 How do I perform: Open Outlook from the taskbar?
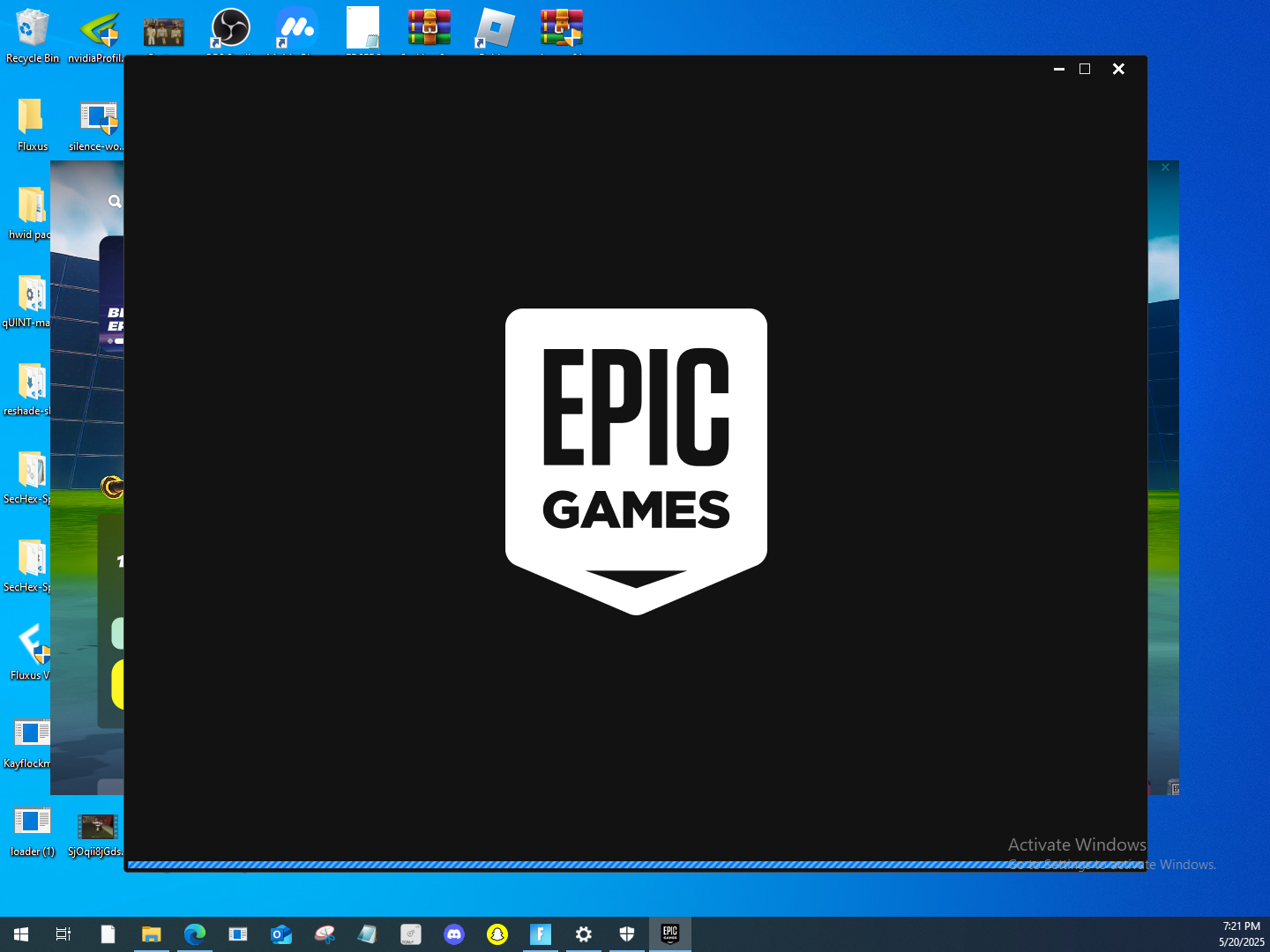pos(281,934)
